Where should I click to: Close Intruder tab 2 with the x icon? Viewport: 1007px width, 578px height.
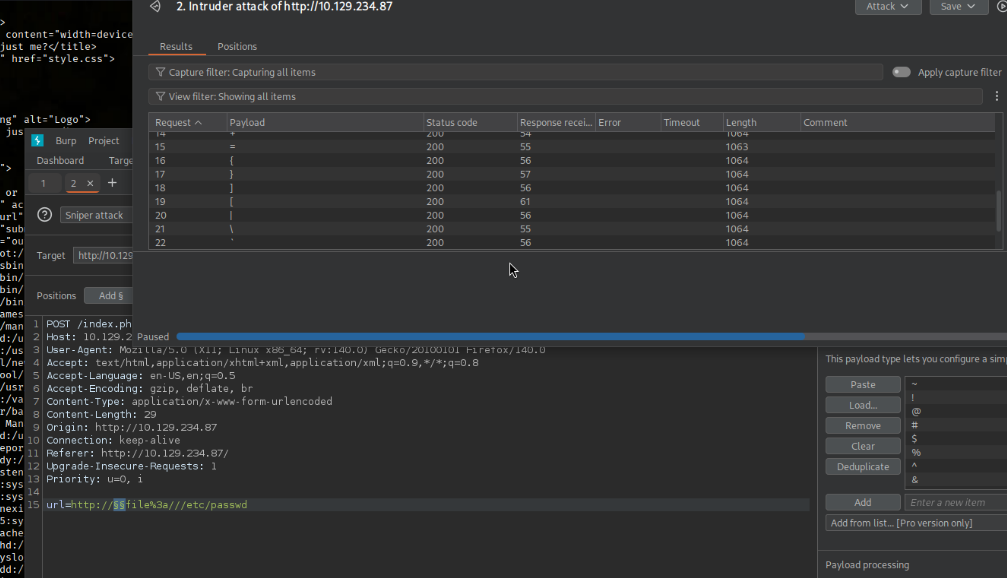pos(90,183)
